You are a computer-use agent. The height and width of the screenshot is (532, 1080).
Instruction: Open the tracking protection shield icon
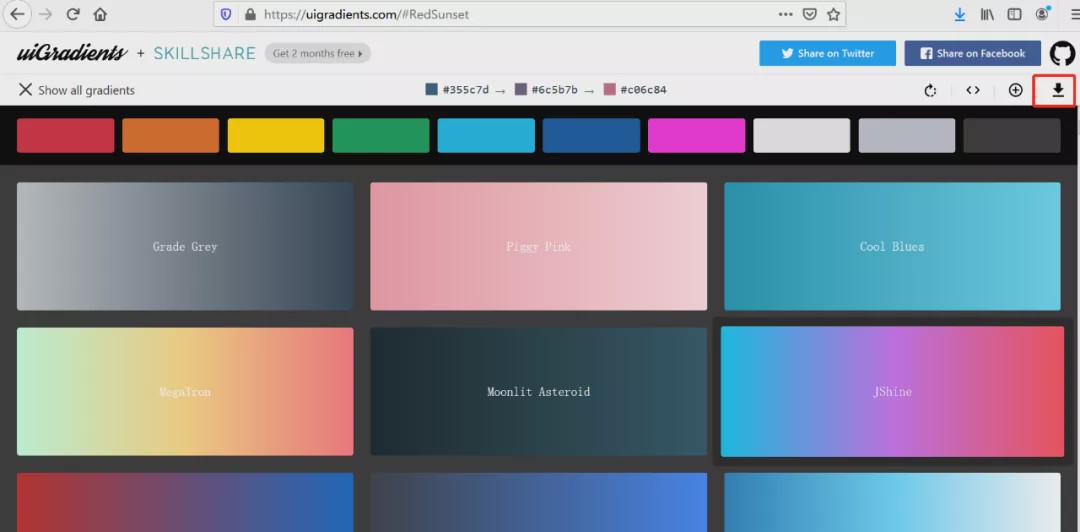pyautogui.click(x=226, y=14)
